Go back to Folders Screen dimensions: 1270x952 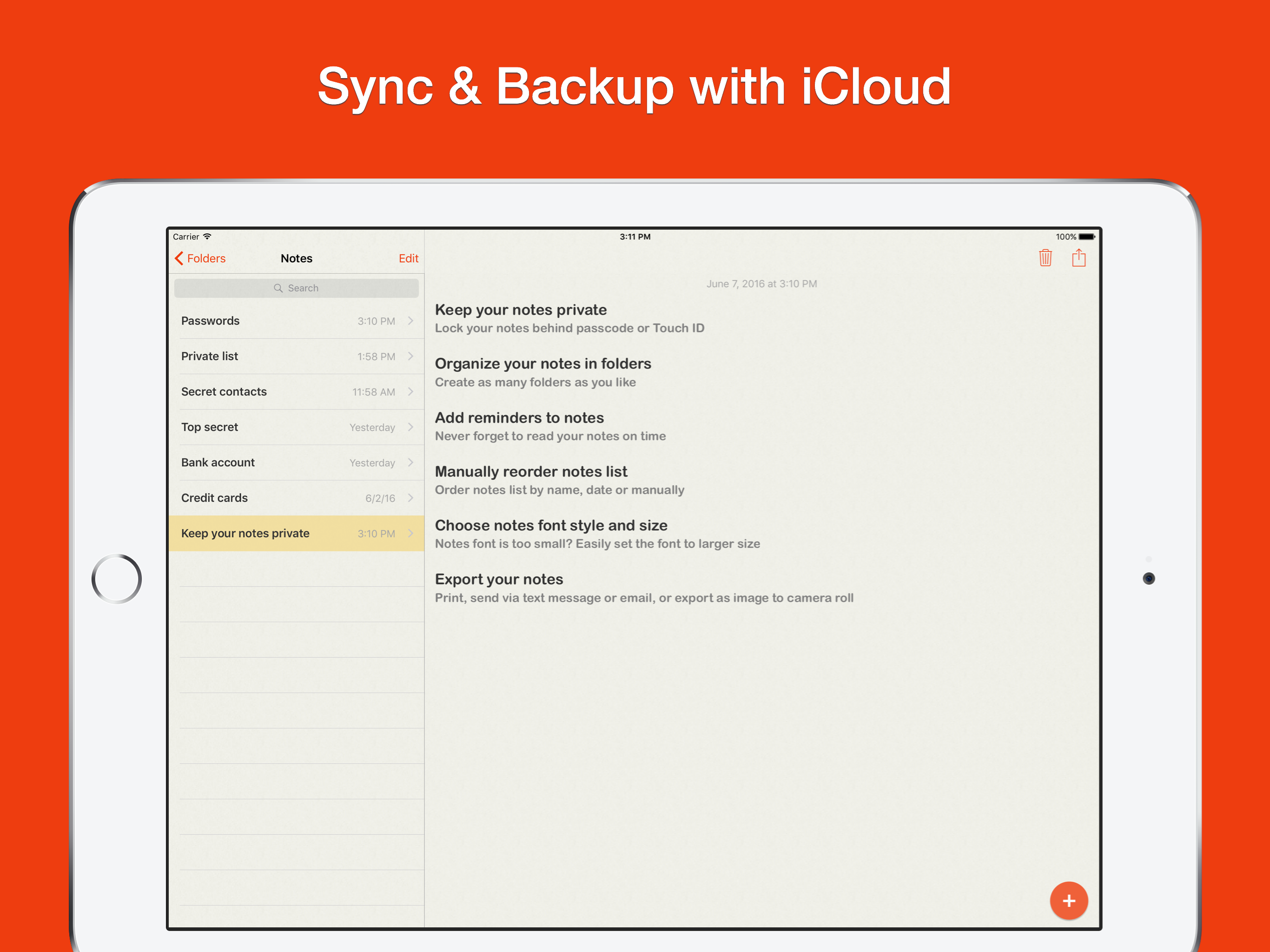coord(206,258)
